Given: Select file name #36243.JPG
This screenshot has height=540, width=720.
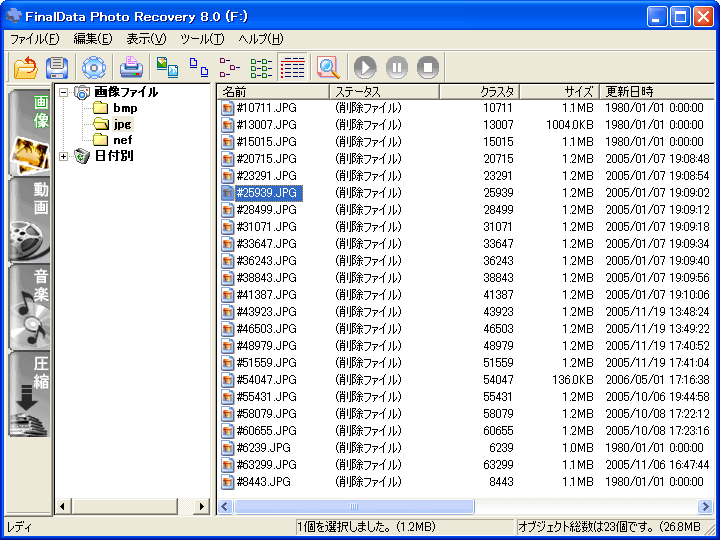Looking at the screenshot, I should coord(266,261).
